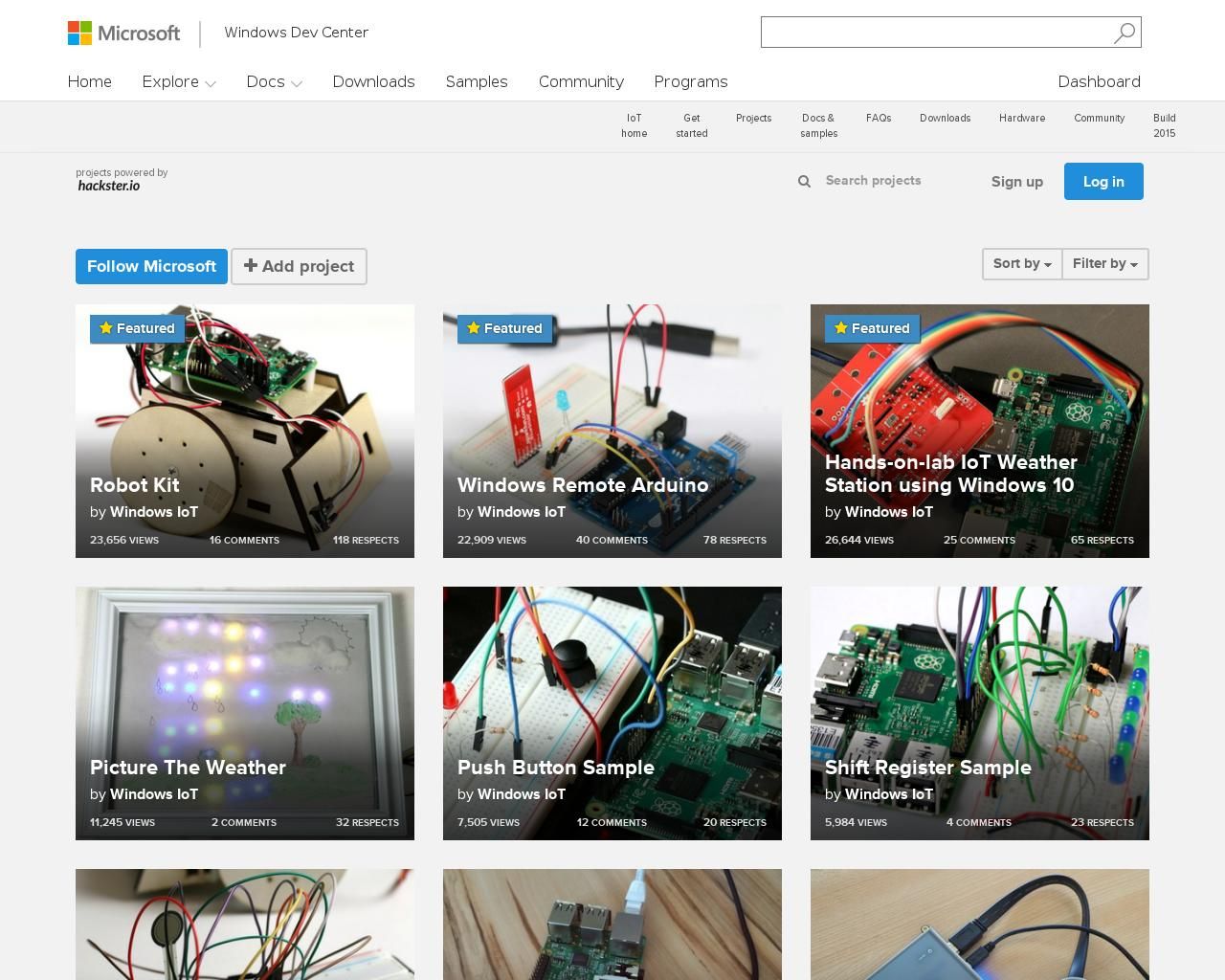1225x980 pixels.
Task: Click the partially visible project thumbnail with wires
Action: (x=245, y=924)
